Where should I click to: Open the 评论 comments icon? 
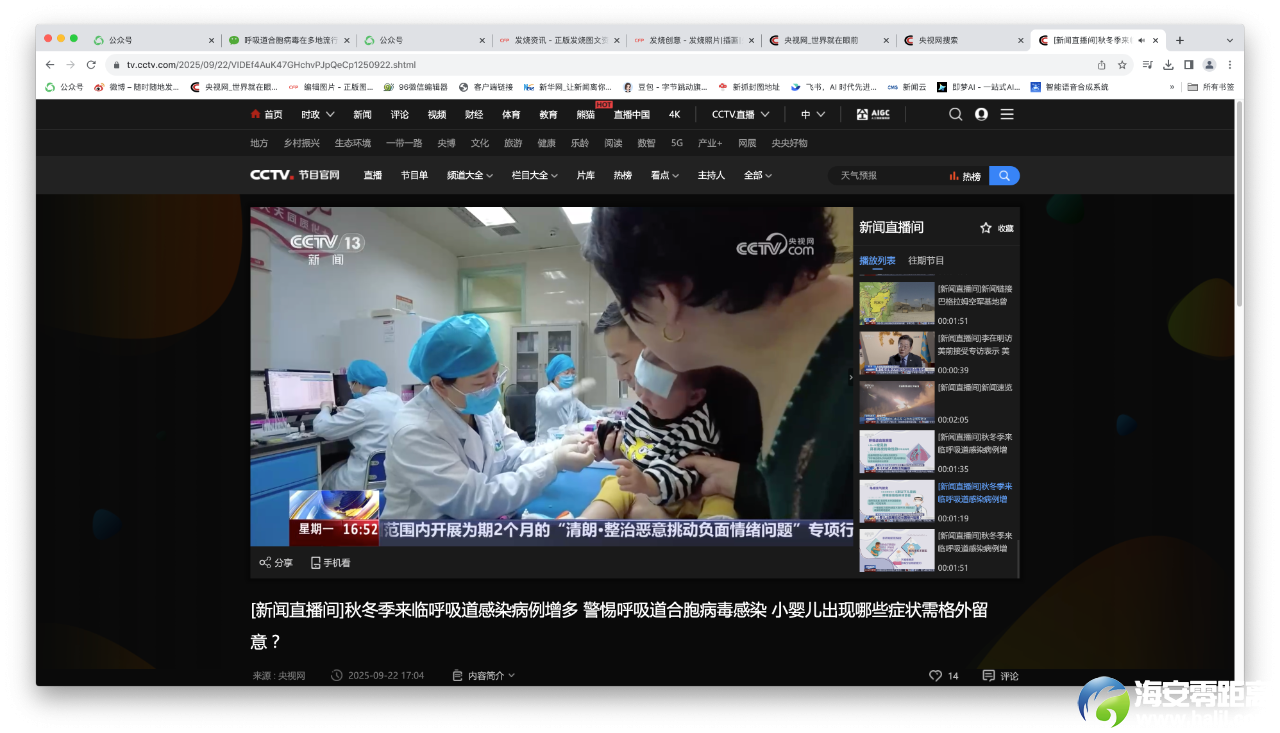pyautogui.click(x=988, y=676)
